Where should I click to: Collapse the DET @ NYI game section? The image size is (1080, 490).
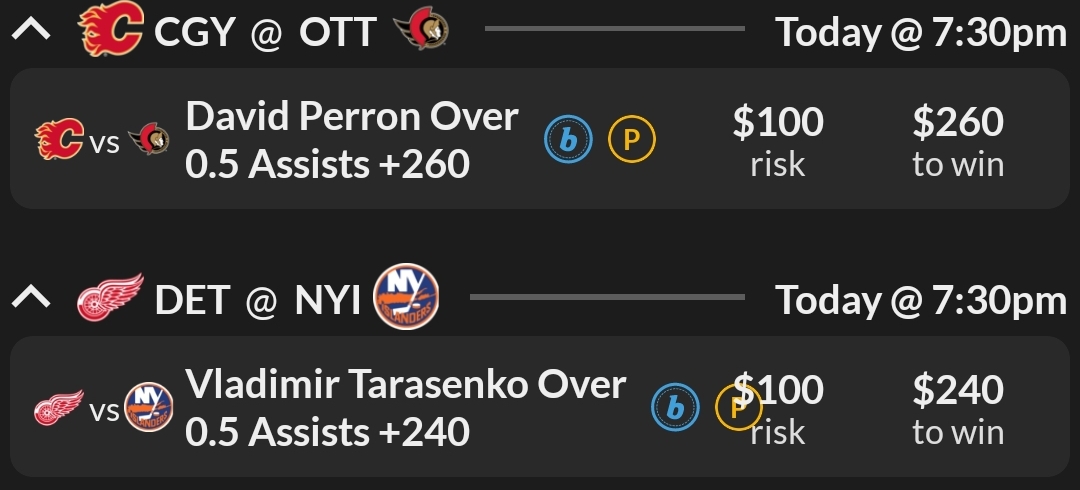31,298
